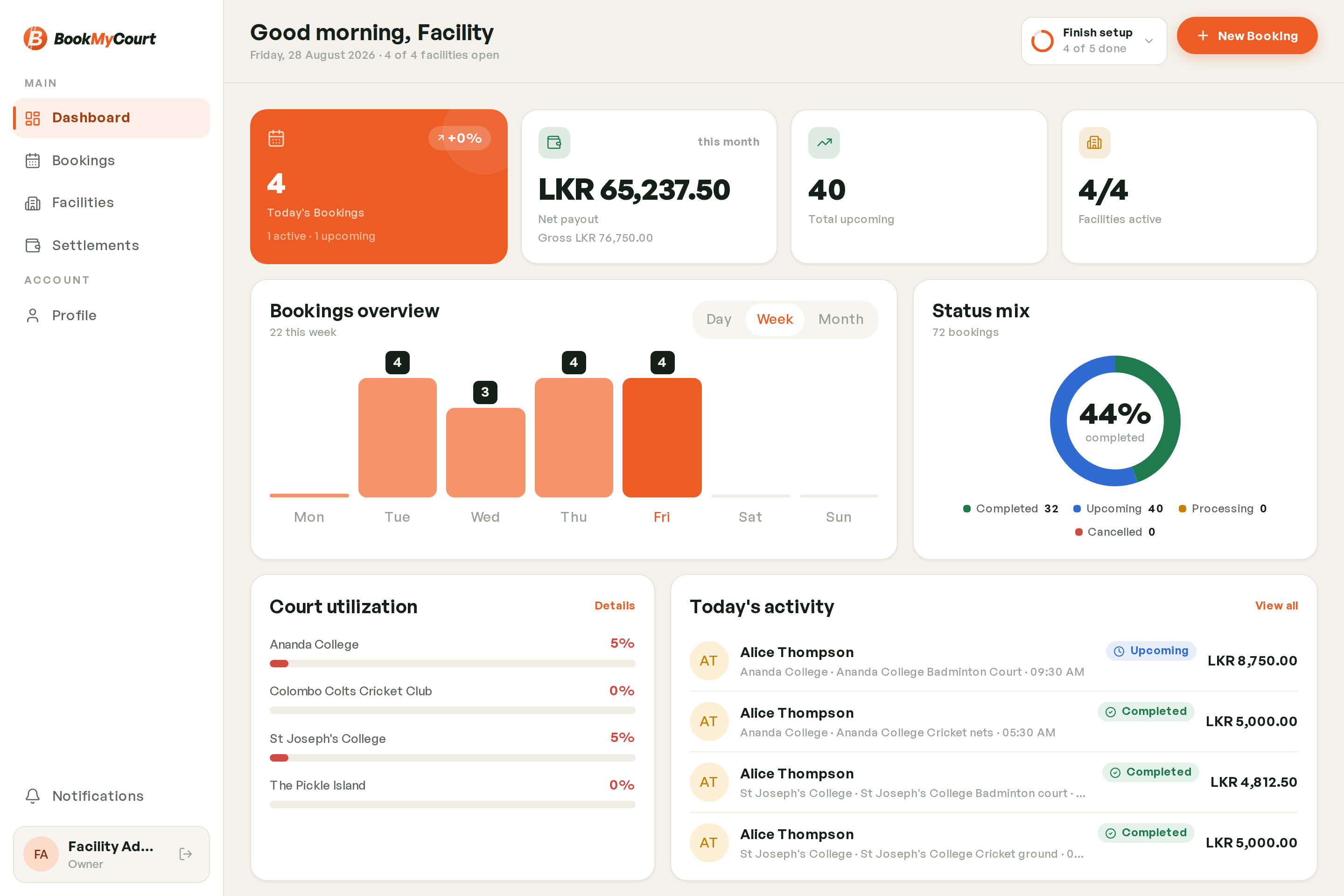Viewport: 1344px width, 896px height.
Task: Open Settlements wallet icon in sidebar
Action: coord(33,245)
